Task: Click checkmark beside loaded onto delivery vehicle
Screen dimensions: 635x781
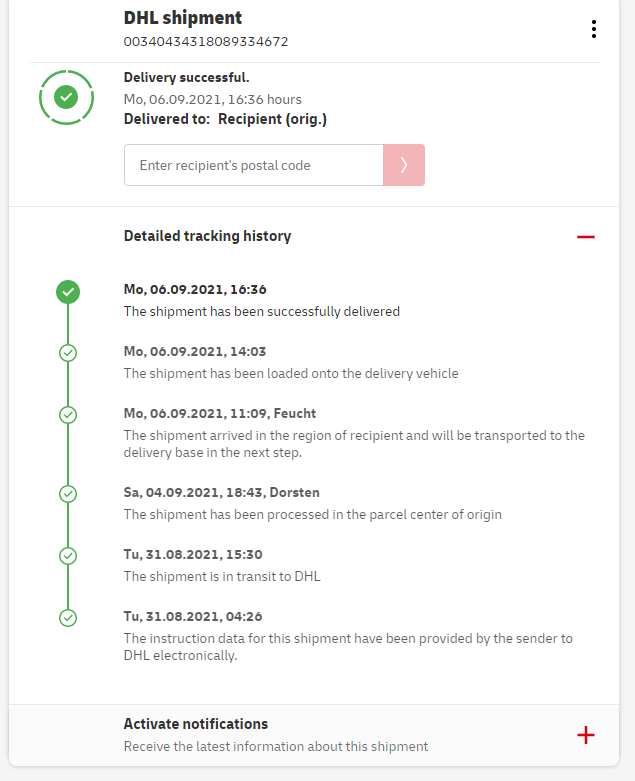Action: [68, 353]
